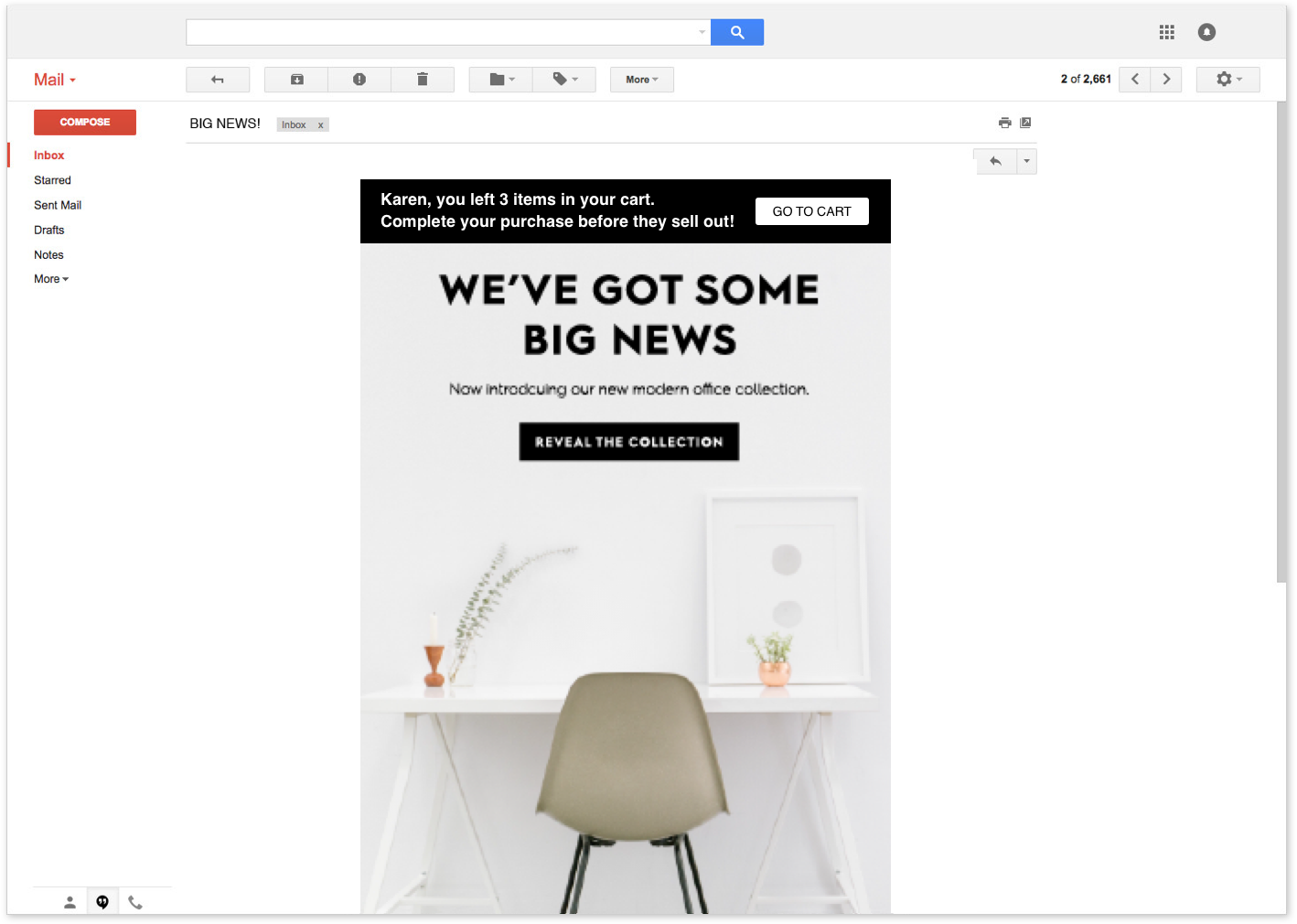This screenshot has height=924, width=1297.
Task: Open the account notifications icon
Action: [1206, 32]
